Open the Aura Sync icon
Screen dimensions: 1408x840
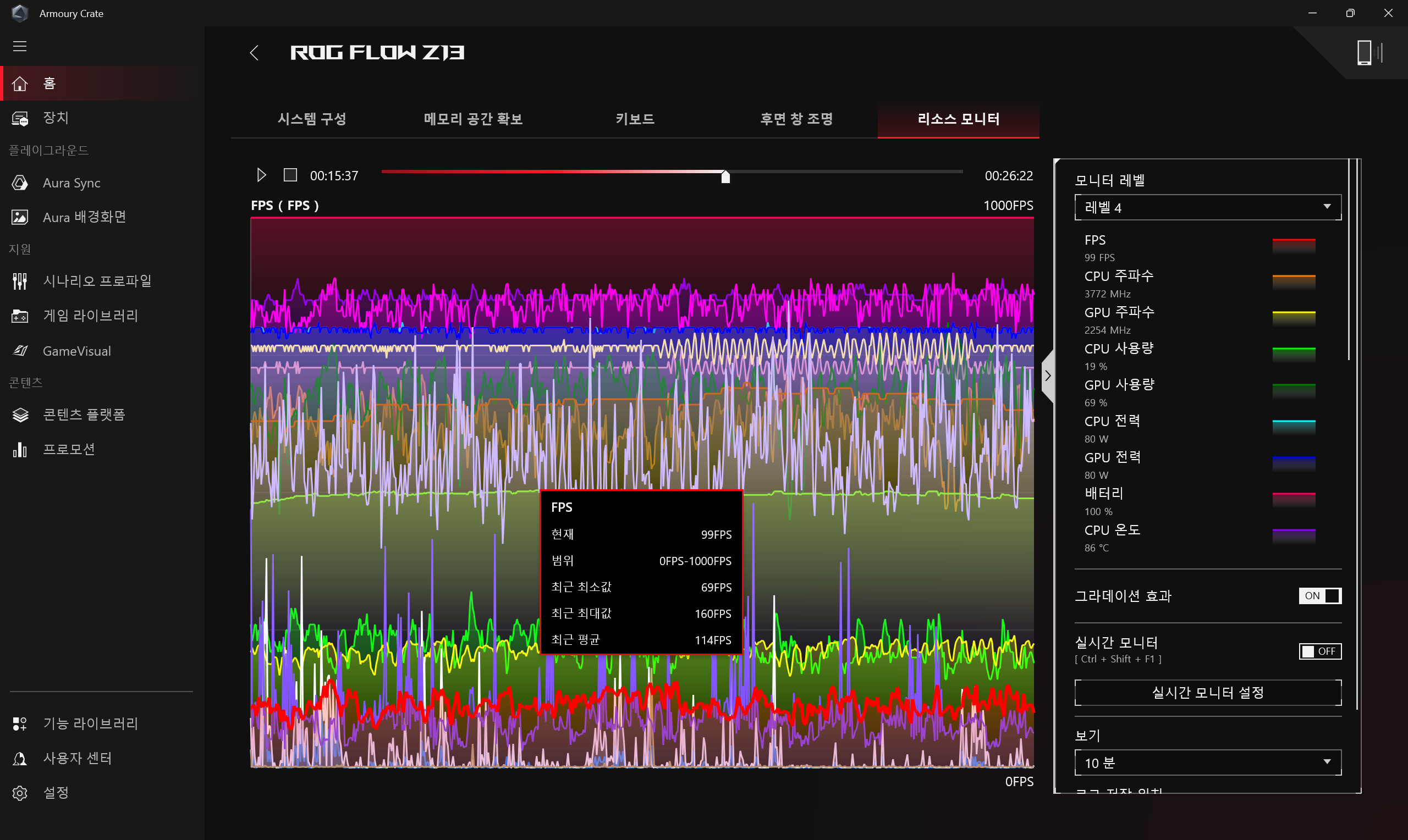click(x=20, y=183)
